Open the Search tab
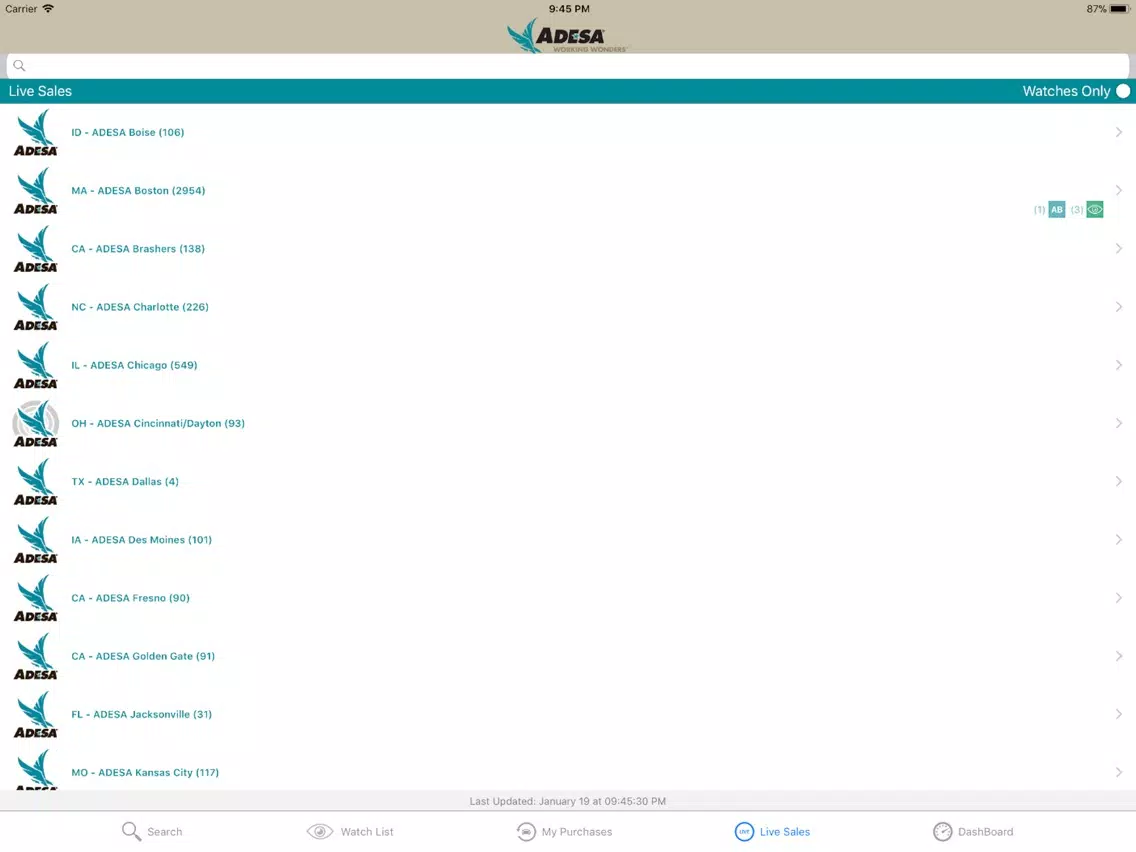This screenshot has height=852, width=1136. [x=152, y=832]
